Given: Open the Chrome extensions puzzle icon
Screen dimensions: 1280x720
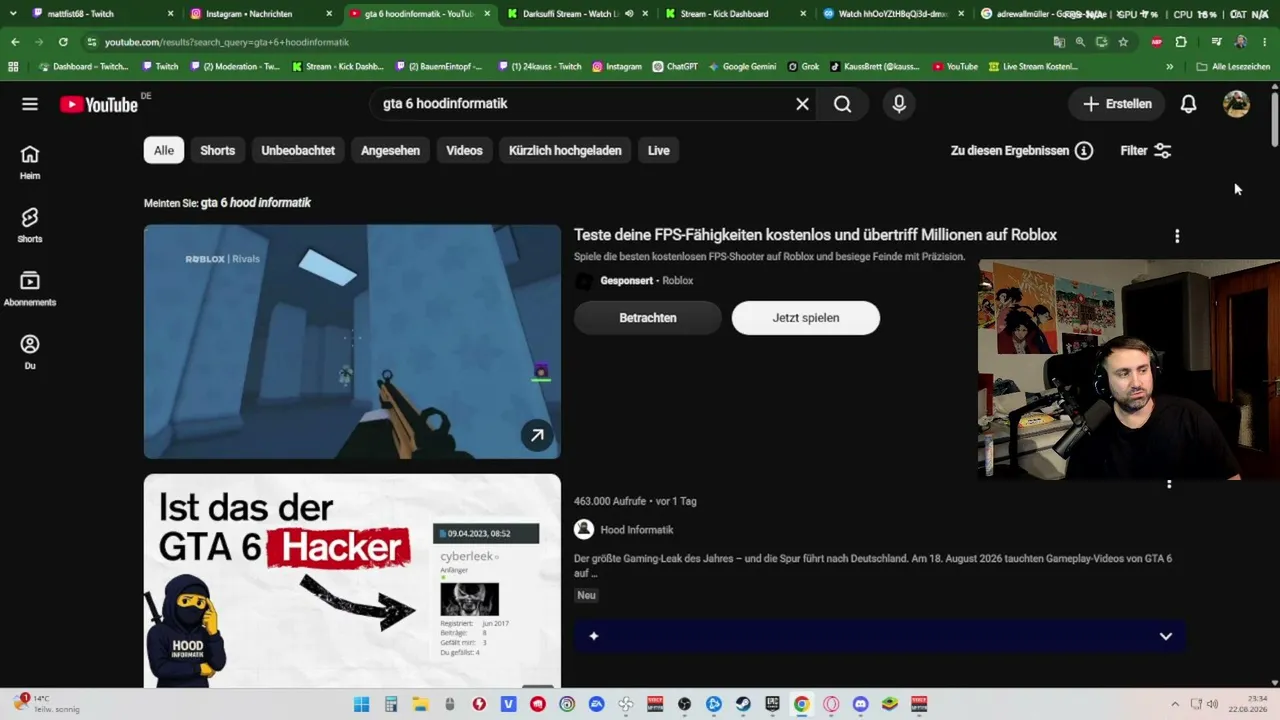Looking at the screenshot, I should [x=1181, y=42].
